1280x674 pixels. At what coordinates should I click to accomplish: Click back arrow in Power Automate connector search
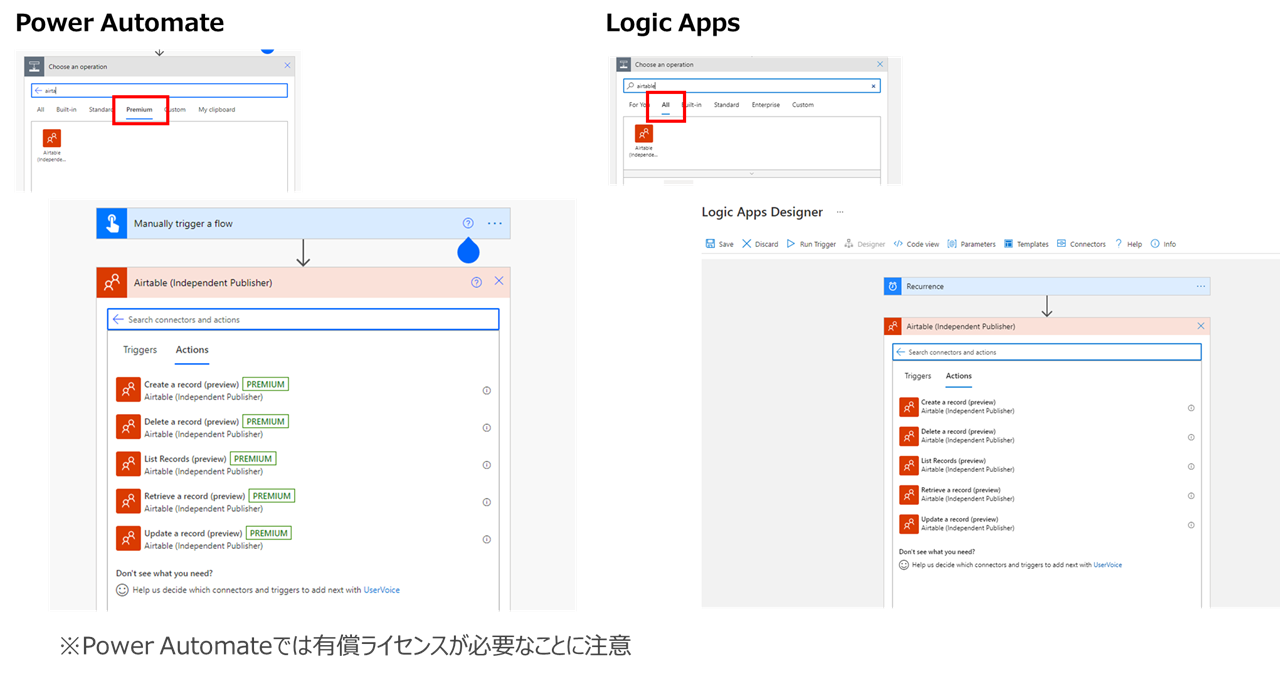point(118,319)
